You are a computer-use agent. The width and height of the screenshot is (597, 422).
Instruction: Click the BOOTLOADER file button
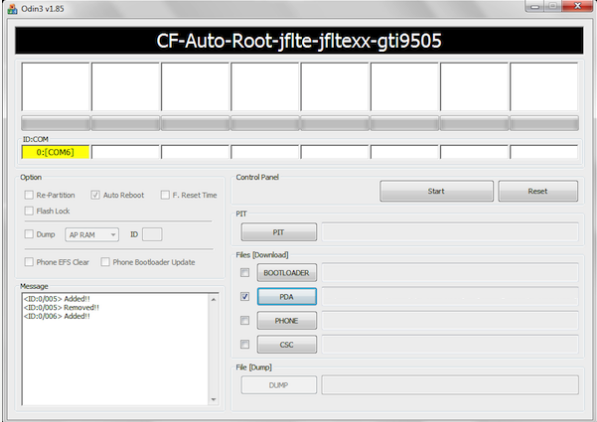click(x=287, y=273)
